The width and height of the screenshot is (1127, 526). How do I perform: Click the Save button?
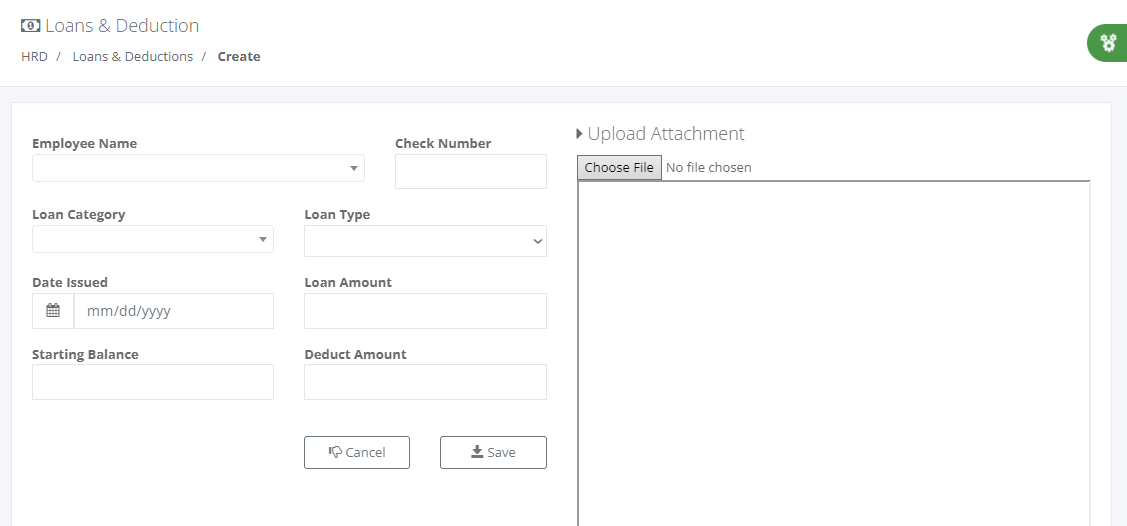(493, 452)
